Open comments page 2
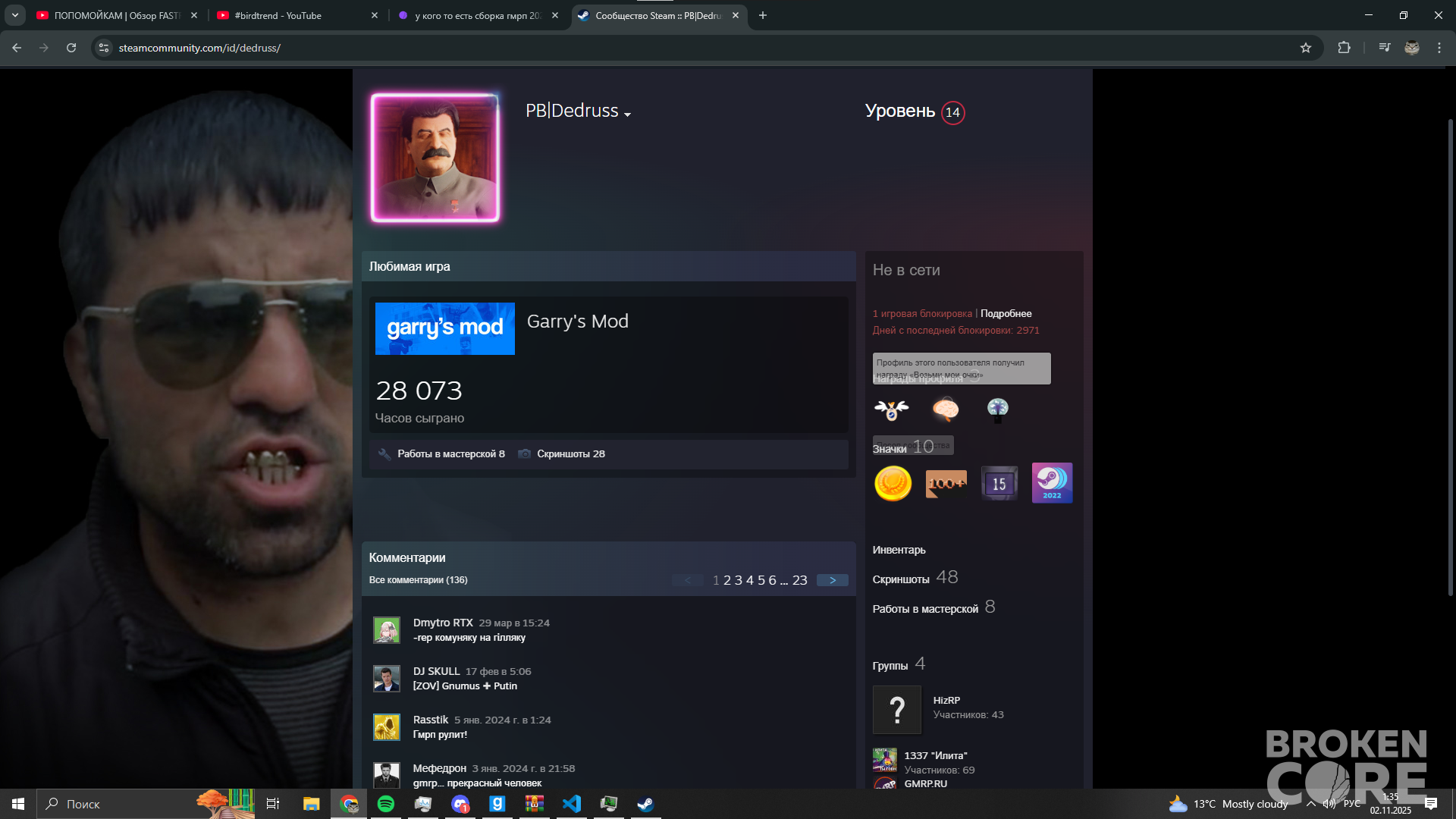The height and width of the screenshot is (819, 1456). 727,580
